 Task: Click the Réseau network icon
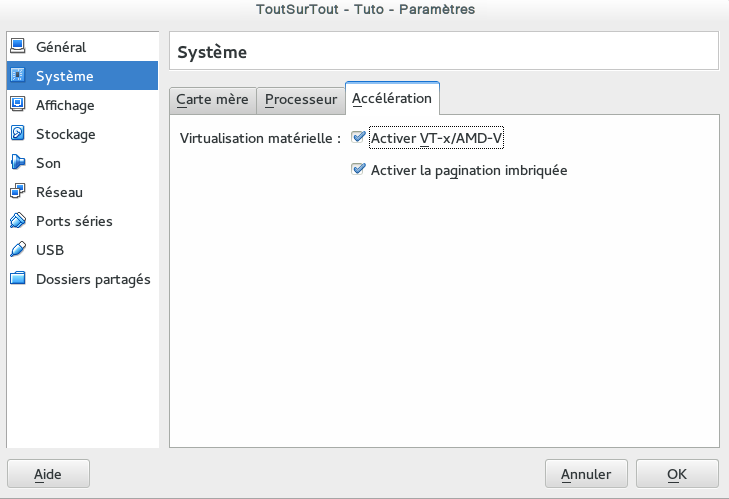point(18,191)
